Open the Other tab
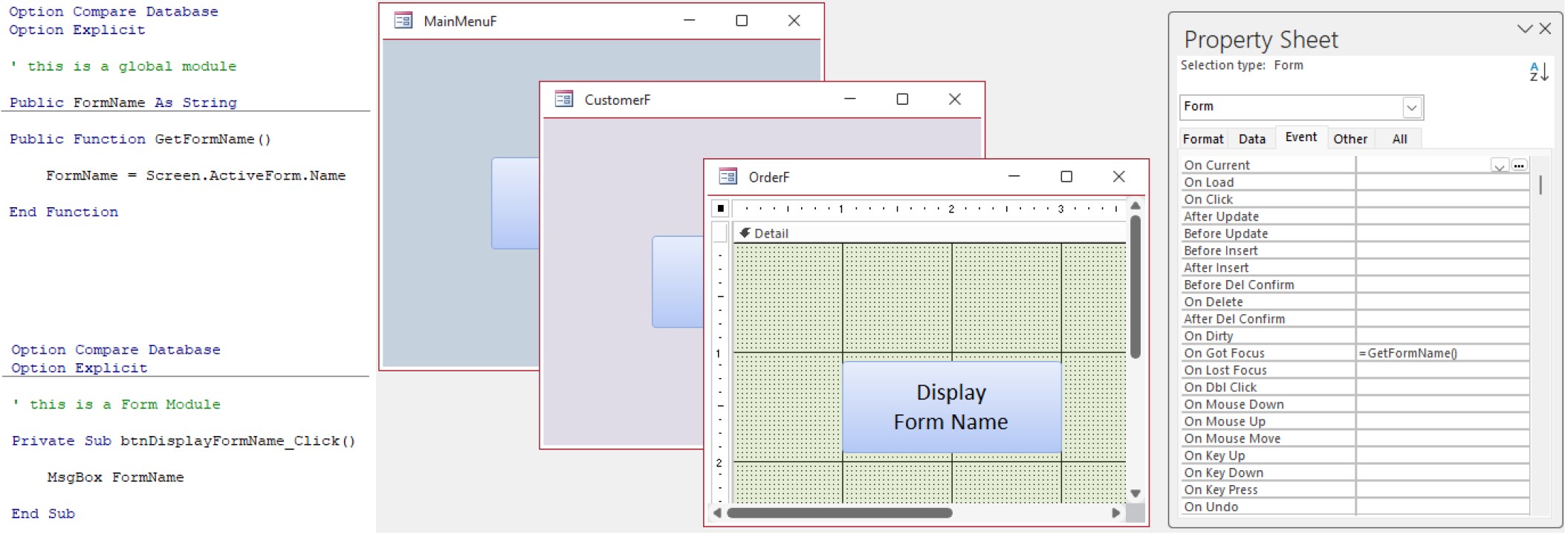The height and width of the screenshot is (534, 1568). [x=1350, y=139]
